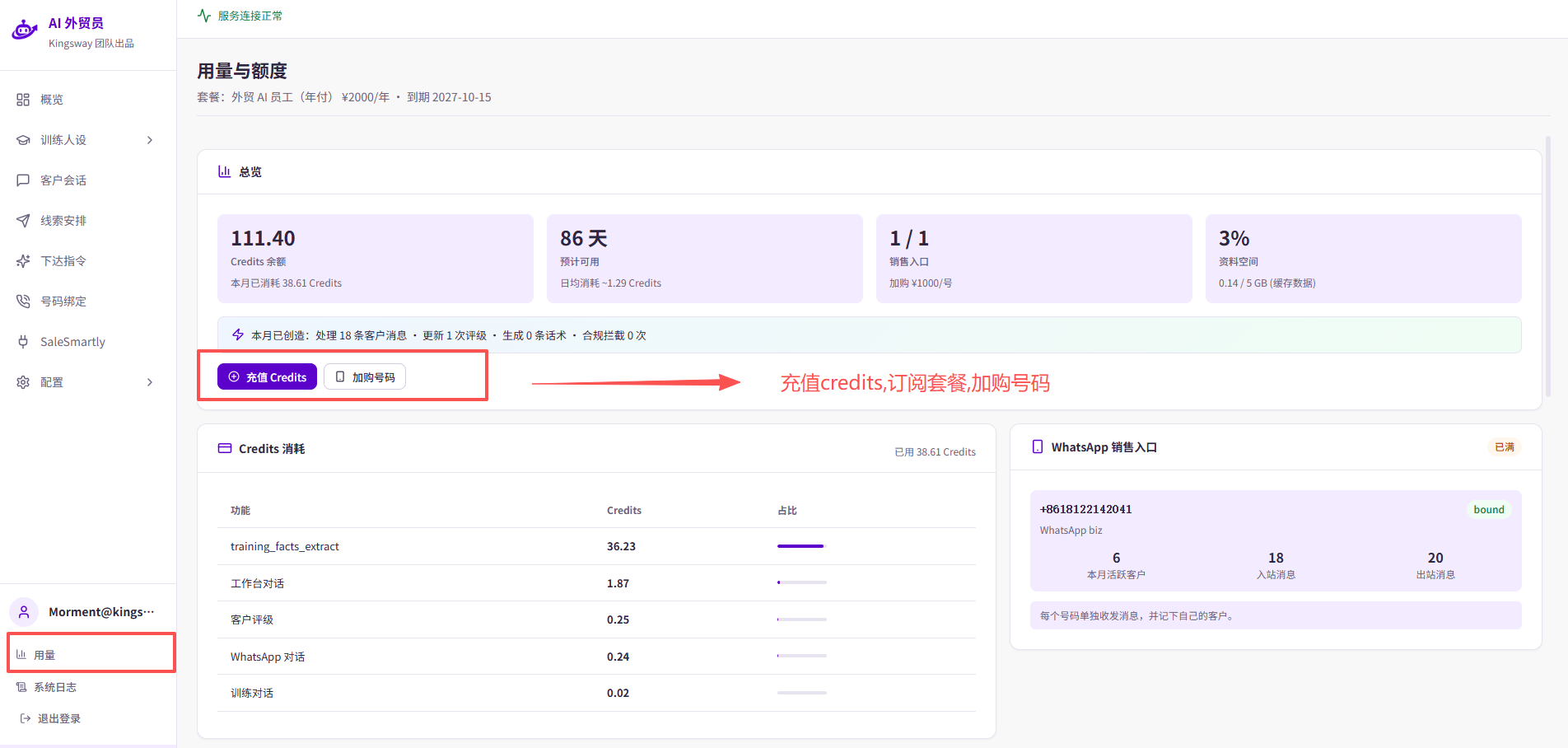The width and height of the screenshot is (1568, 748).
Task: Click the bound status badge
Action: click(1489, 509)
